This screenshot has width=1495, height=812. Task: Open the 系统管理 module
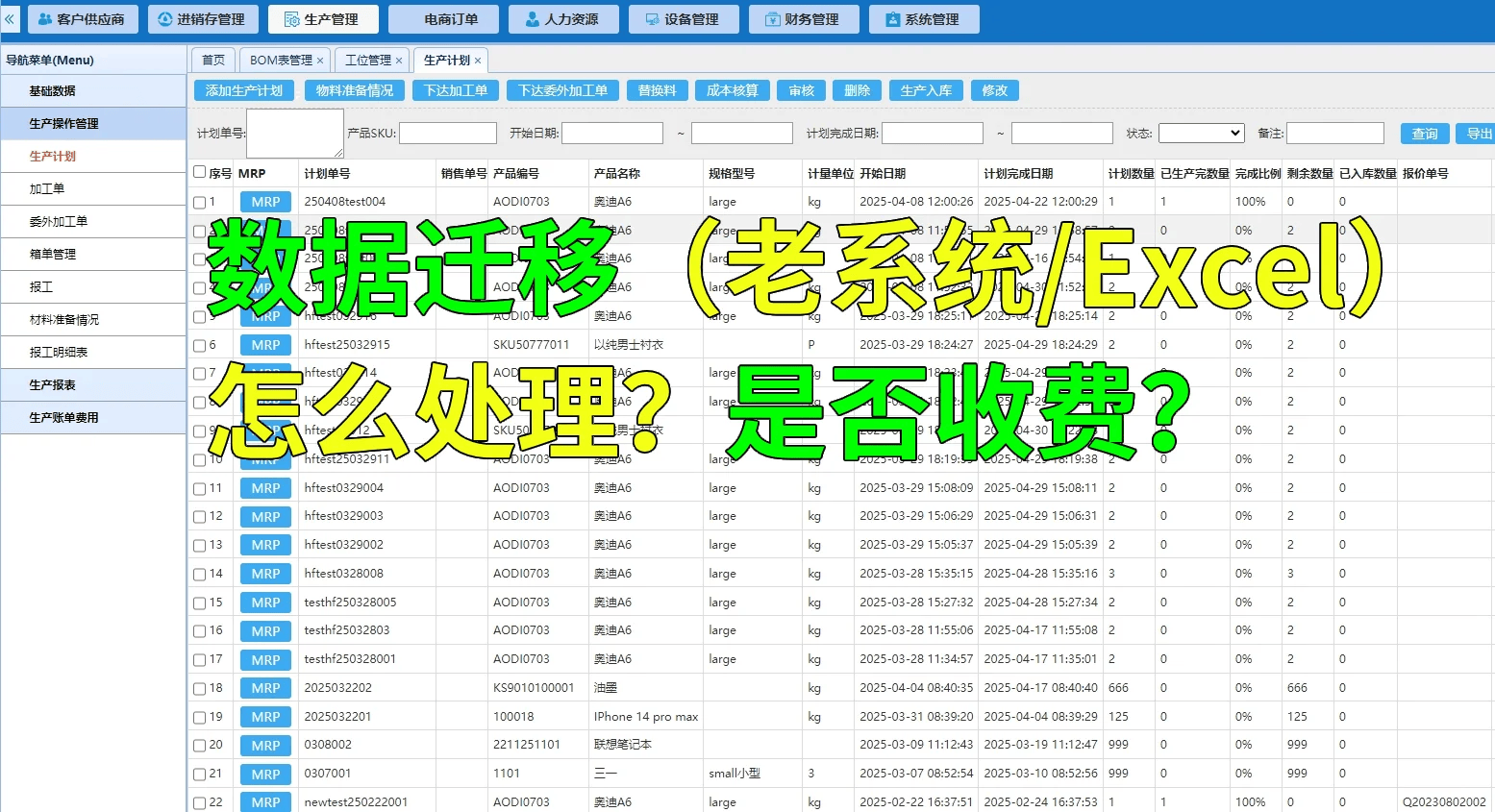[924, 19]
